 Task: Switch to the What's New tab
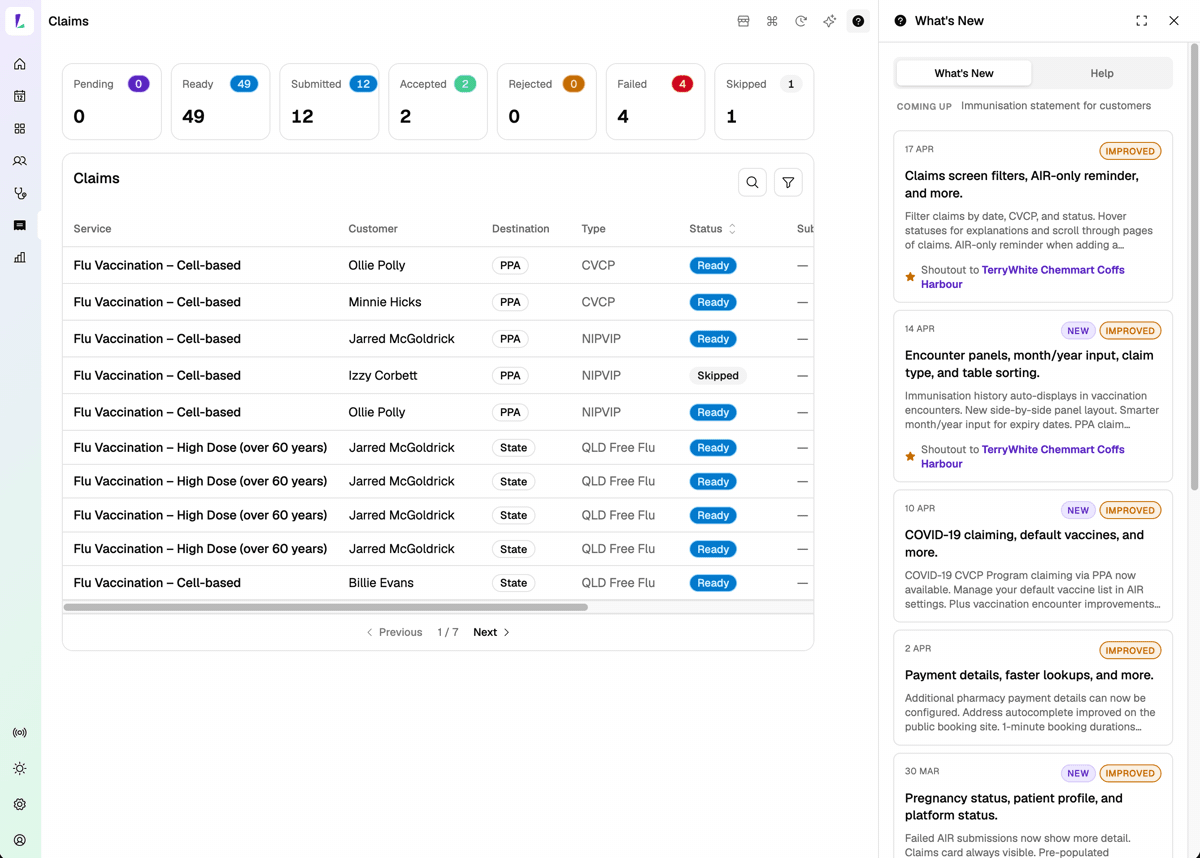click(964, 73)
